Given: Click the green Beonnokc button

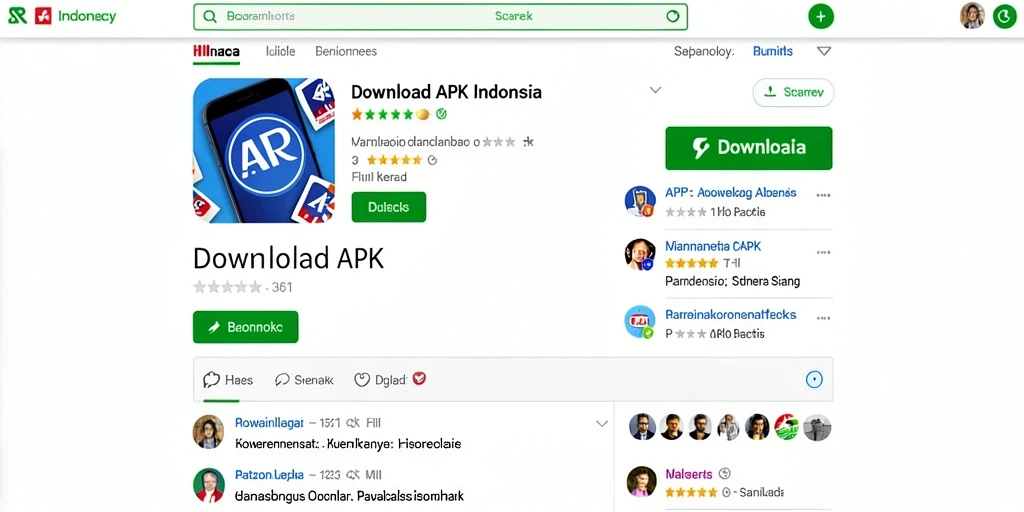Looking at the screenshot, I should click(x=246, y=327).
